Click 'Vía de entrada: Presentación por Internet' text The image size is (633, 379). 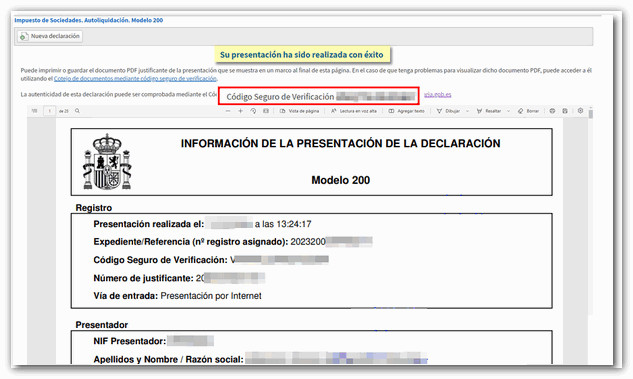coord(177,296)
